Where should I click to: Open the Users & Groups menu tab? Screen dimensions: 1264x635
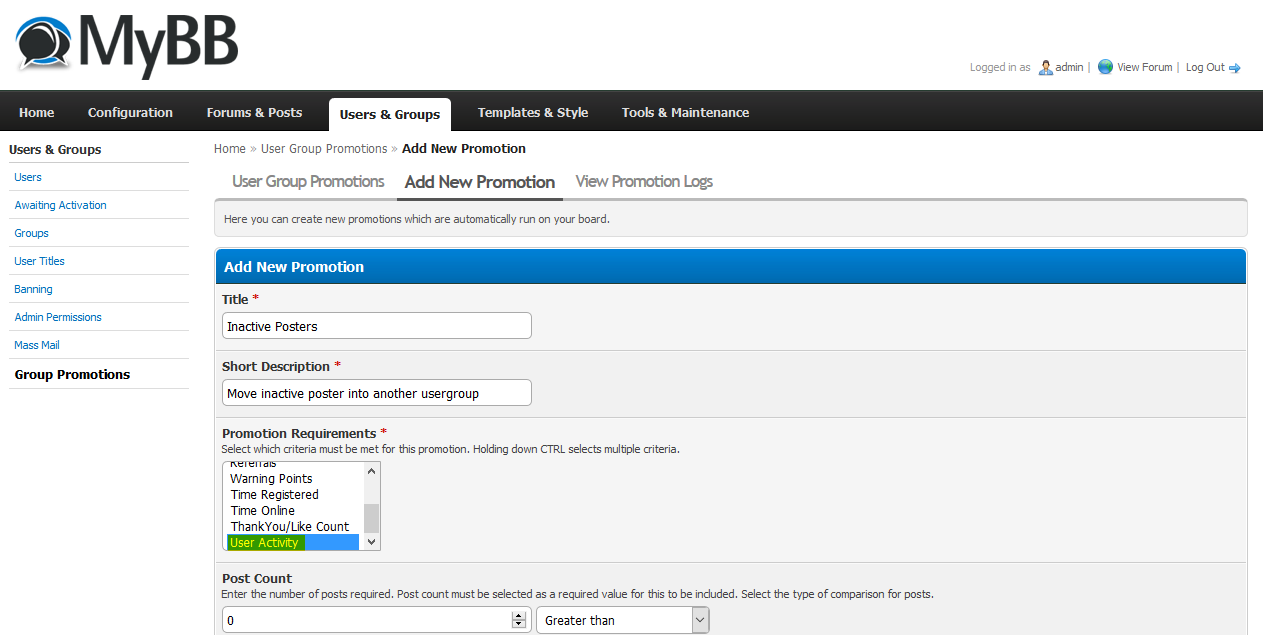[x=389, y=114]
